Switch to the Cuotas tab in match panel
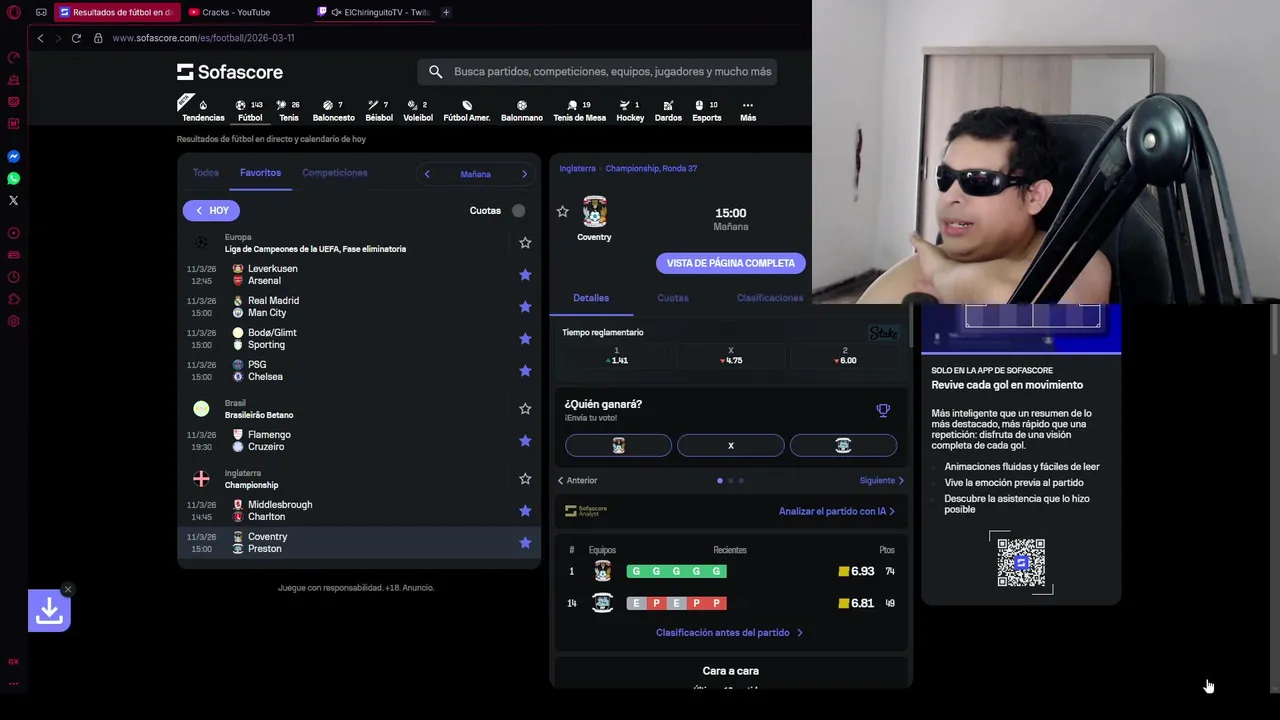This screenshot has height=720, width=1280. point(673,298)
